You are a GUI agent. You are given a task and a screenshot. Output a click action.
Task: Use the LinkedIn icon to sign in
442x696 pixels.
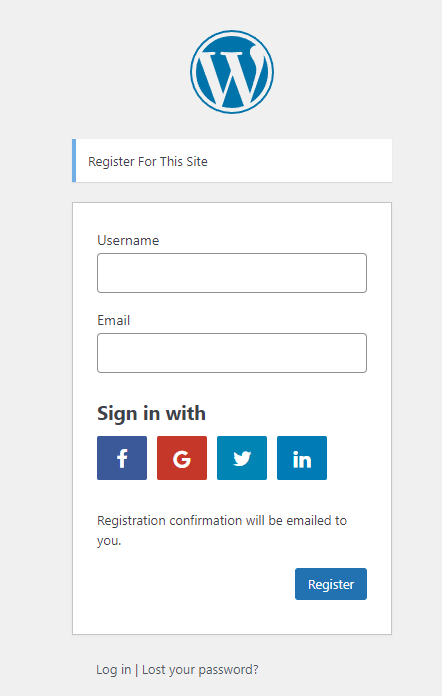pyautogui.click(x=302, y=458)
